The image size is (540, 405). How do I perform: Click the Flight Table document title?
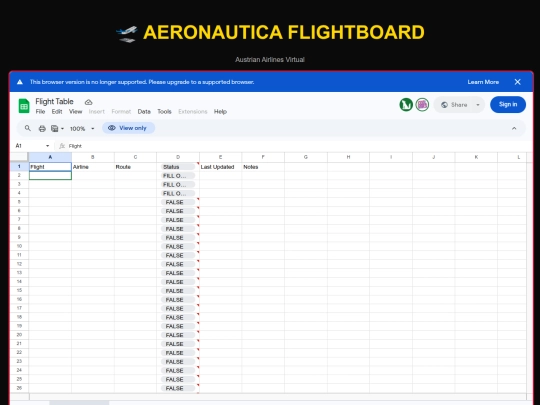pos(54,102)
